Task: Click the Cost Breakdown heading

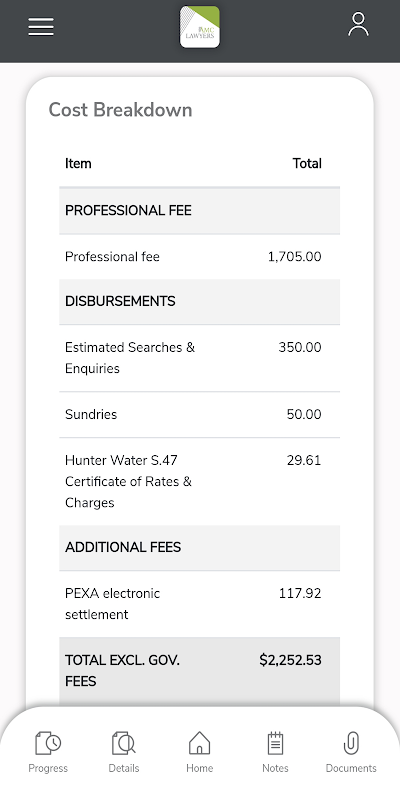Action: pos(120,110)
